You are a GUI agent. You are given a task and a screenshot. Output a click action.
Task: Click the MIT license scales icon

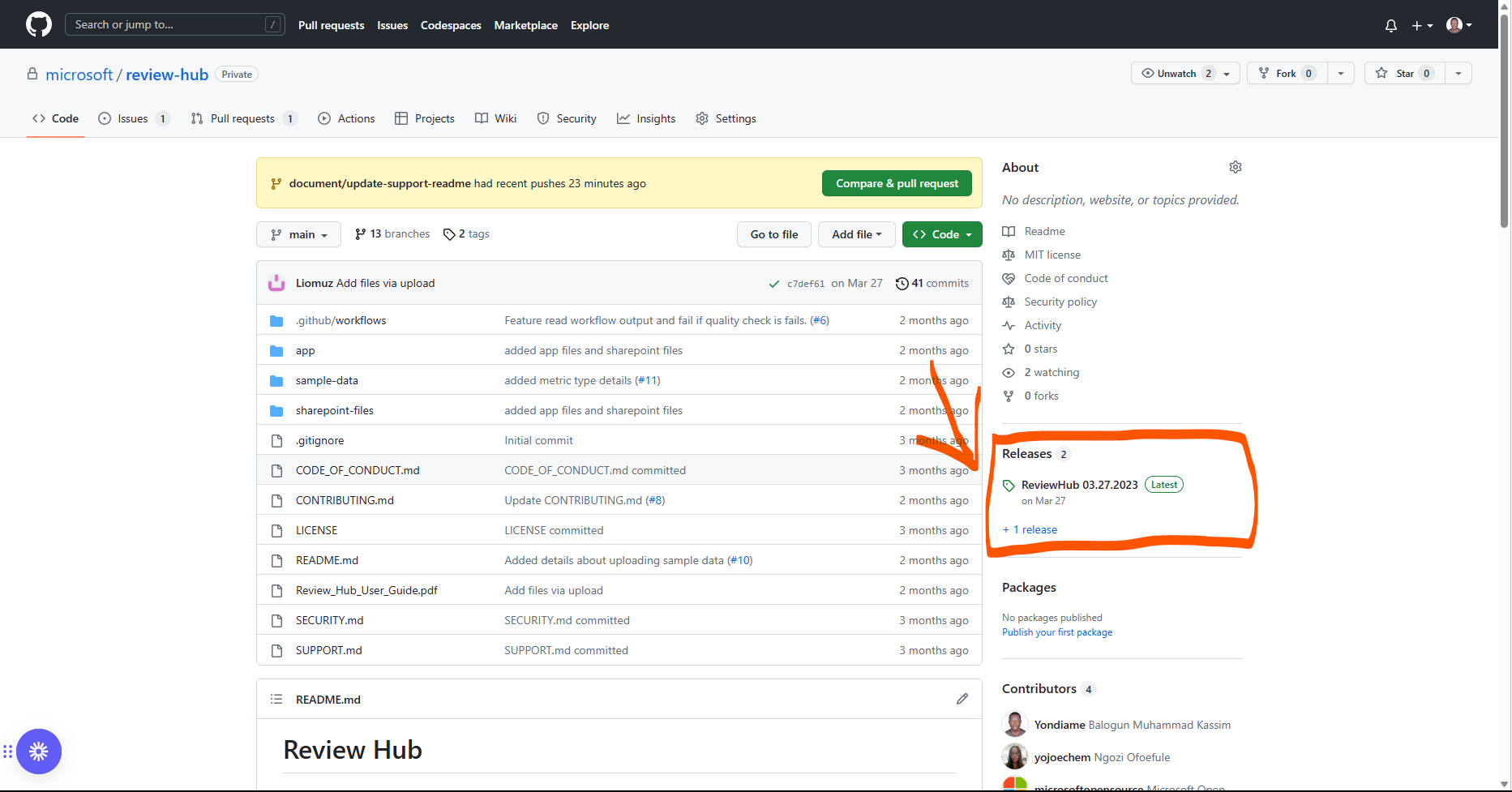point(1008,255)
